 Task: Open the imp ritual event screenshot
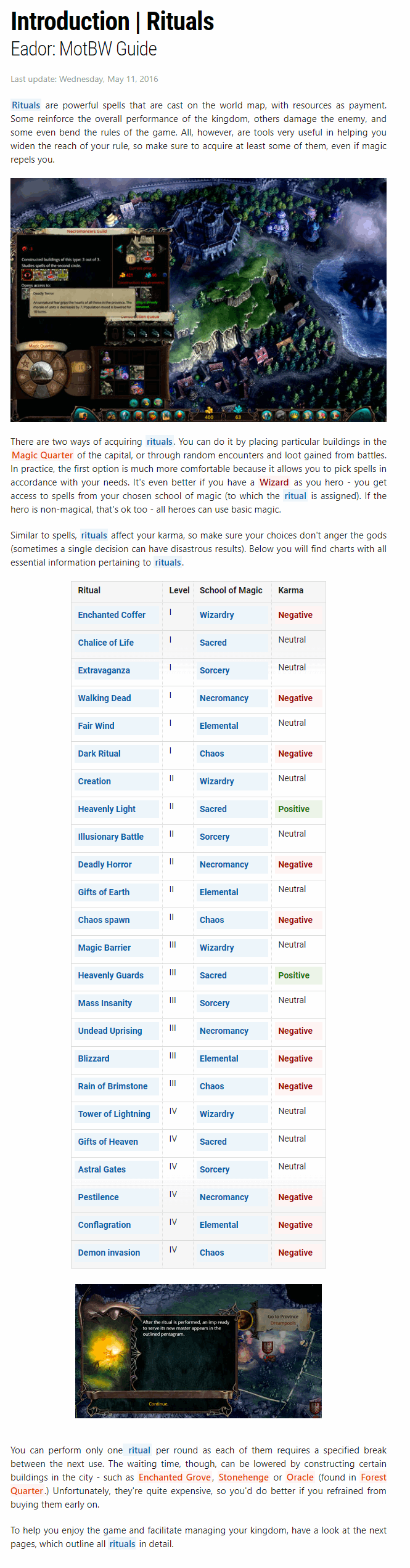199,1351
